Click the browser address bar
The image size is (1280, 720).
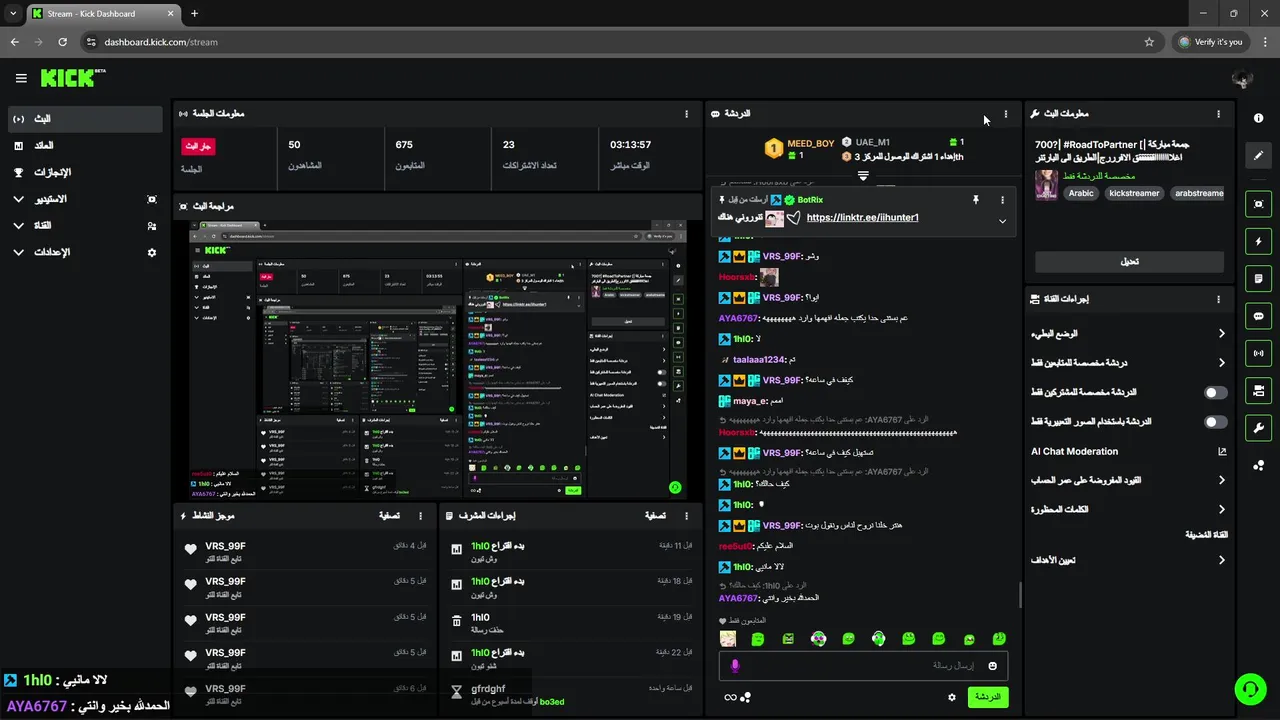620,42
